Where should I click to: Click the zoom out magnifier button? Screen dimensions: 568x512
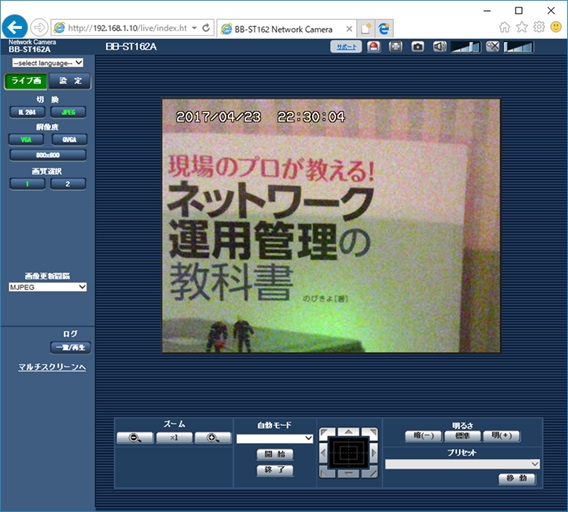click(x=135, y=438)
